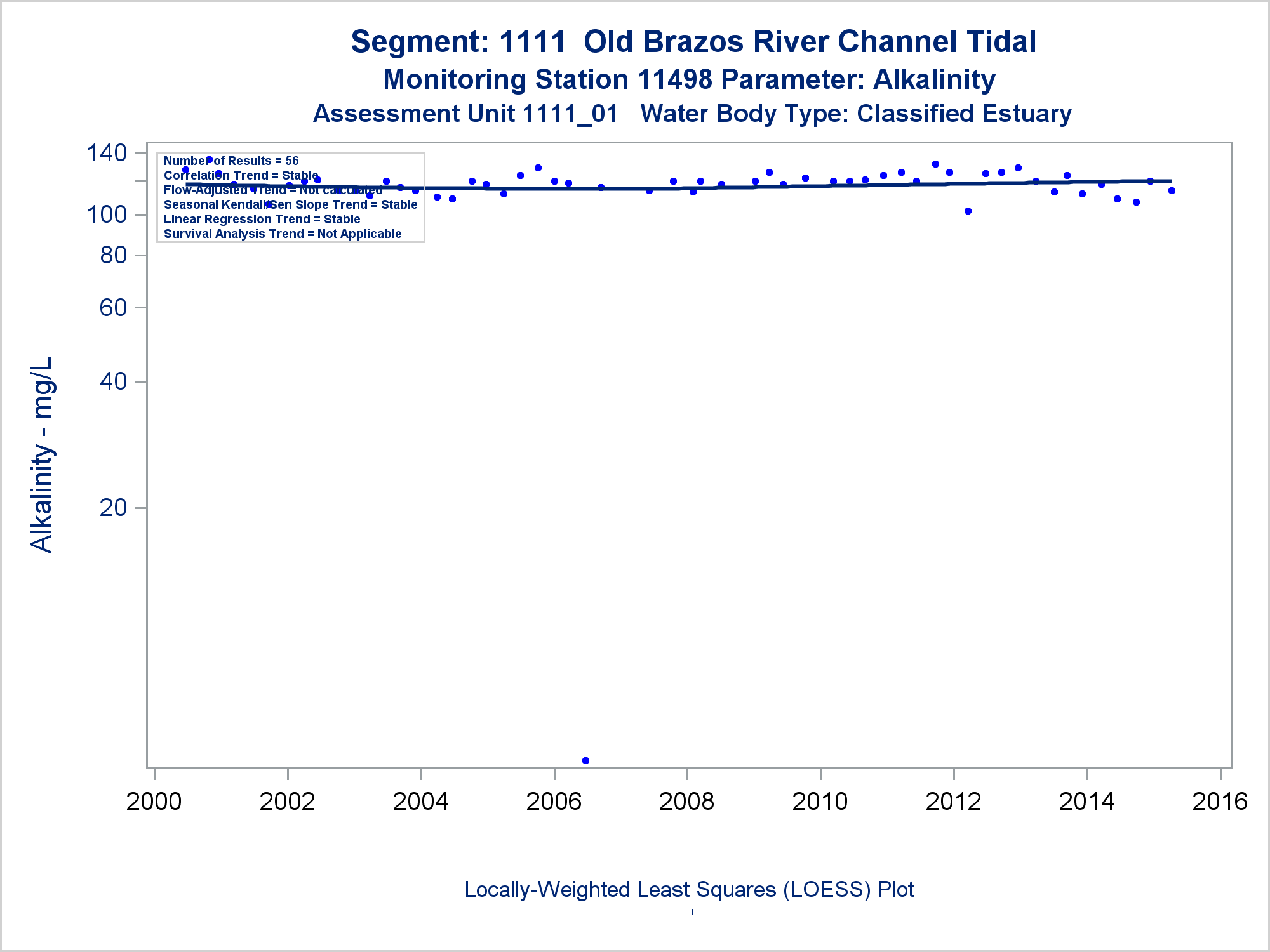
Task: Click the Monitoring Station 11498 subtitle
Action: click(689, 80)
